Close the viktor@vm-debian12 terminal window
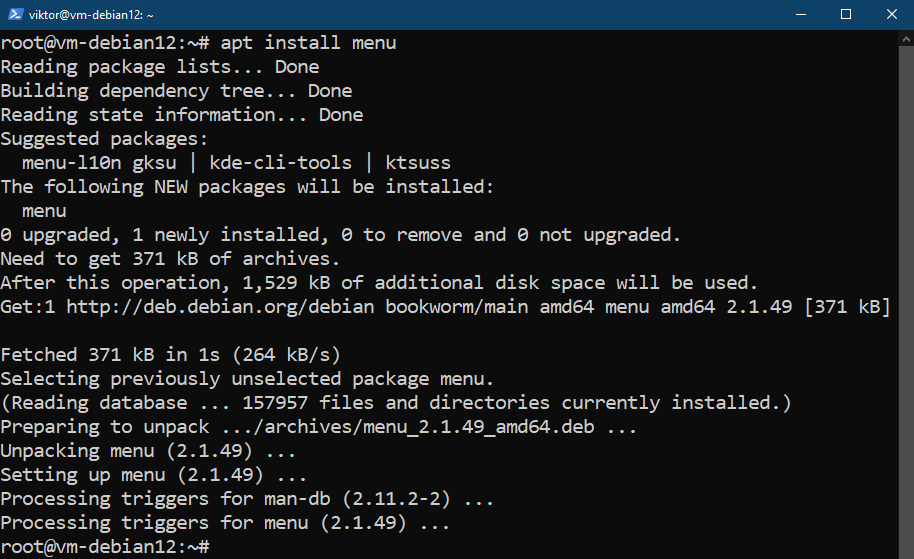Viewport: 914px width, 559px height. click(x=891, y=15)
